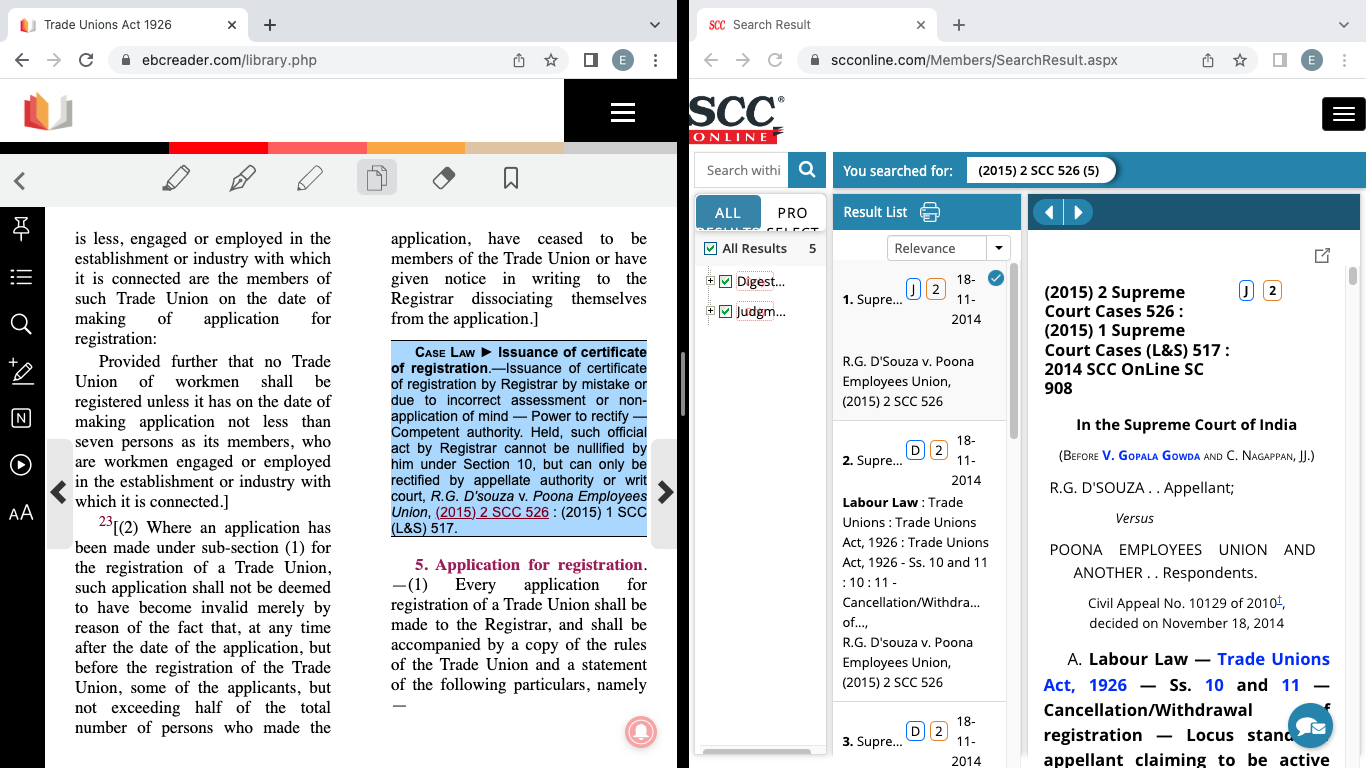This screenshot has height=768, width=1366.
Task: Open the N notes icon in sidebar
Action: pyautogui.click(x=21, y=418)
